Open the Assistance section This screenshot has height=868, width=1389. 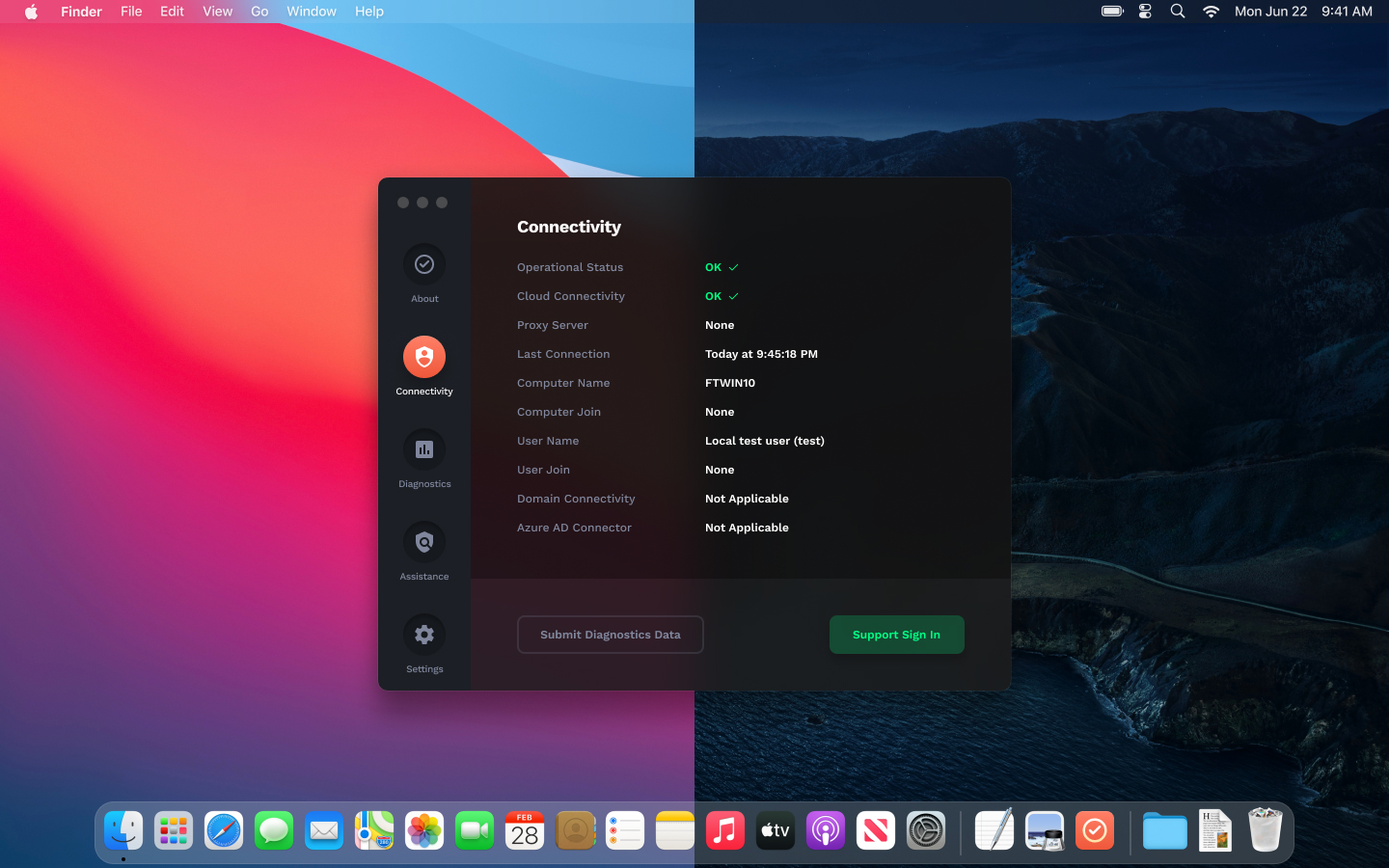(423, 542)
